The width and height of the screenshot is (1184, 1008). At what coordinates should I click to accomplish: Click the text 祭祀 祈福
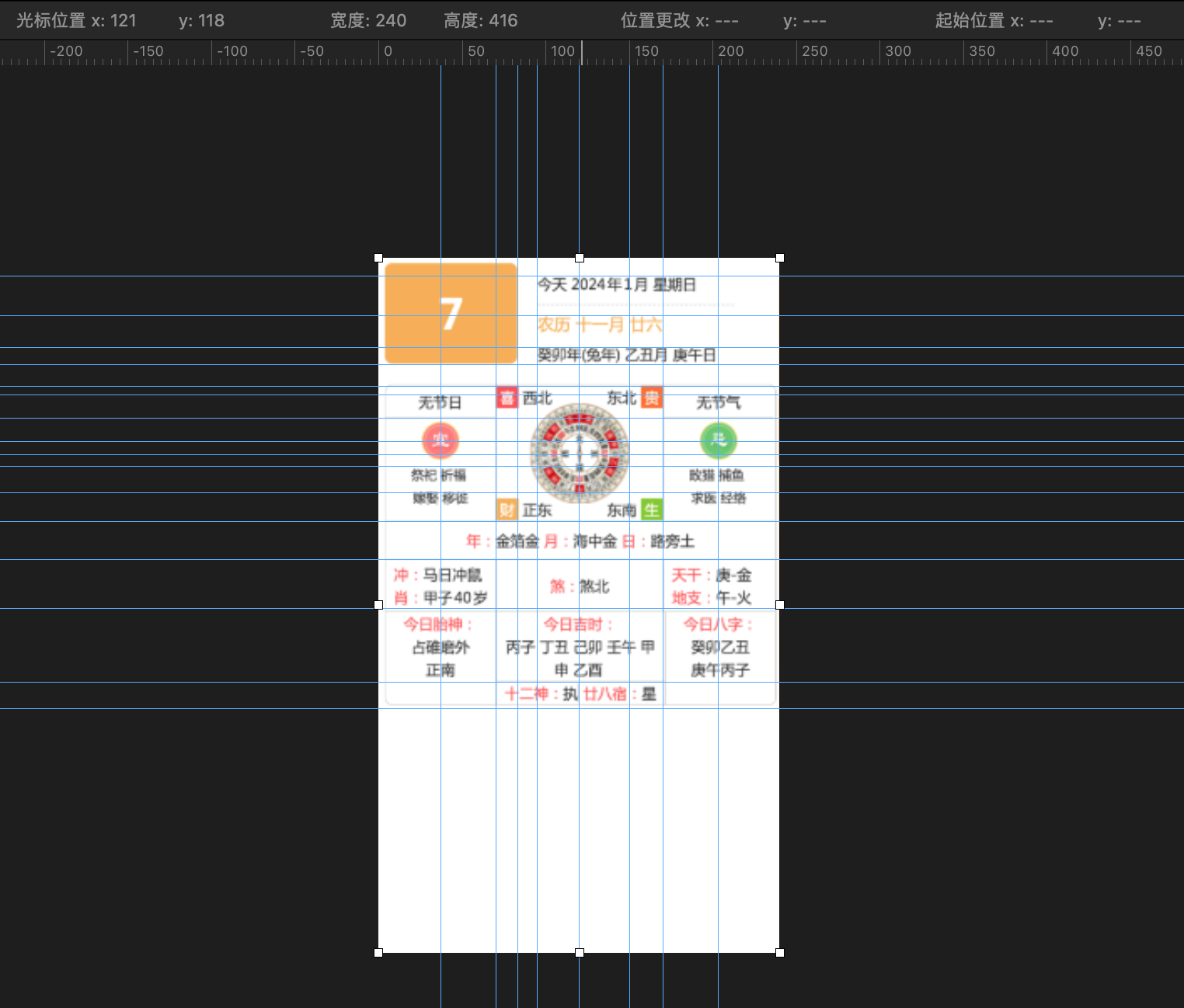click(439, 475)
